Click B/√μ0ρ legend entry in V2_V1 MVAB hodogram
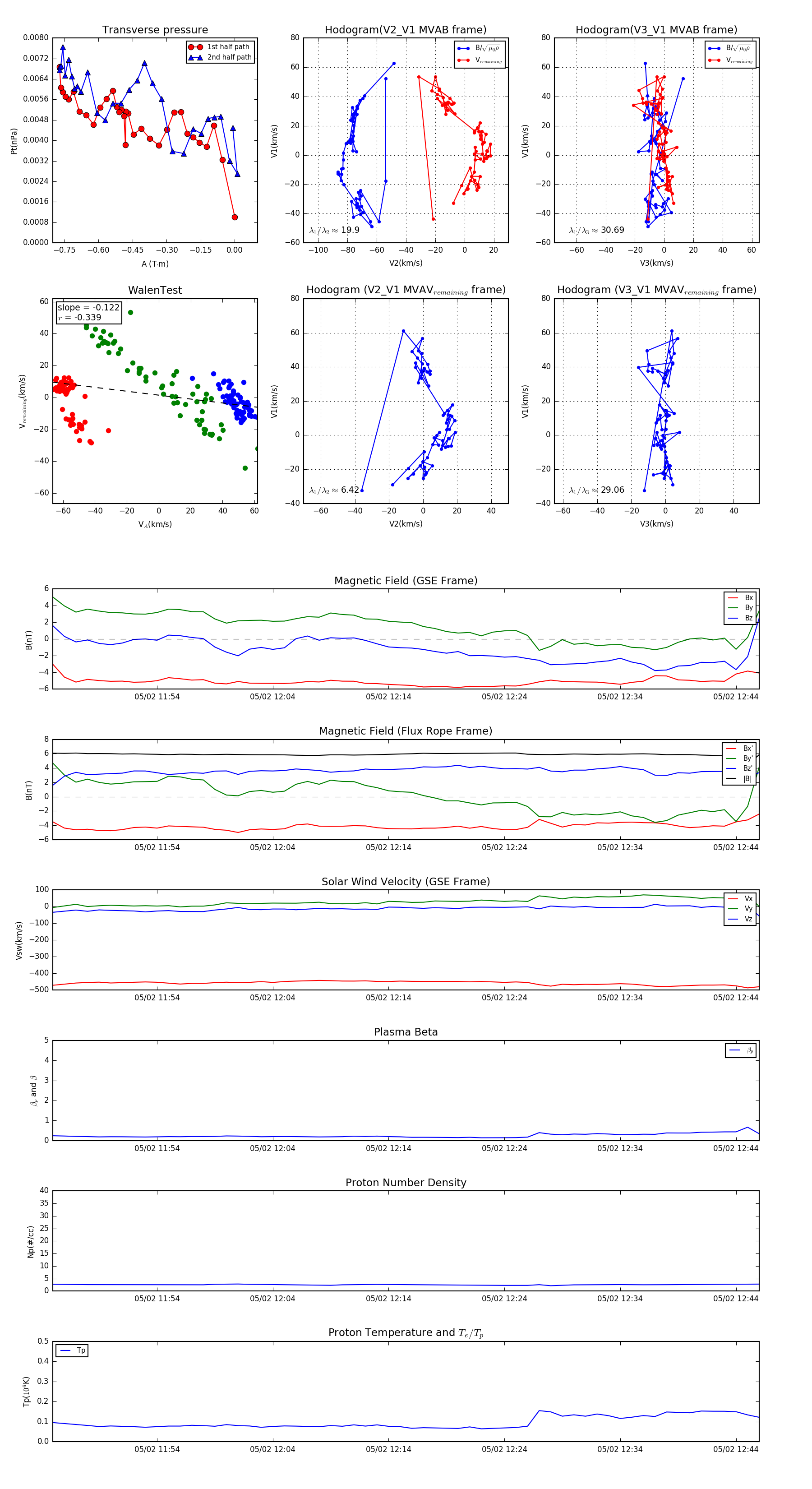Viewport: 812px width, 1489px height. point(479,49)
